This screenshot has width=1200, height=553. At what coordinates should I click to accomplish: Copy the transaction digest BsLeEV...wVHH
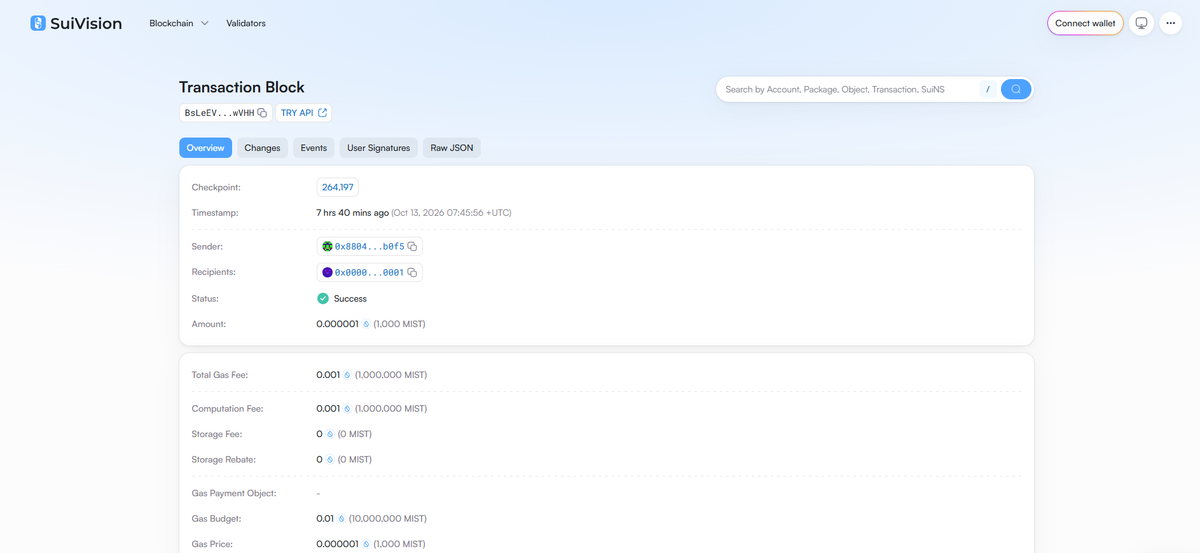coord(262,113)
